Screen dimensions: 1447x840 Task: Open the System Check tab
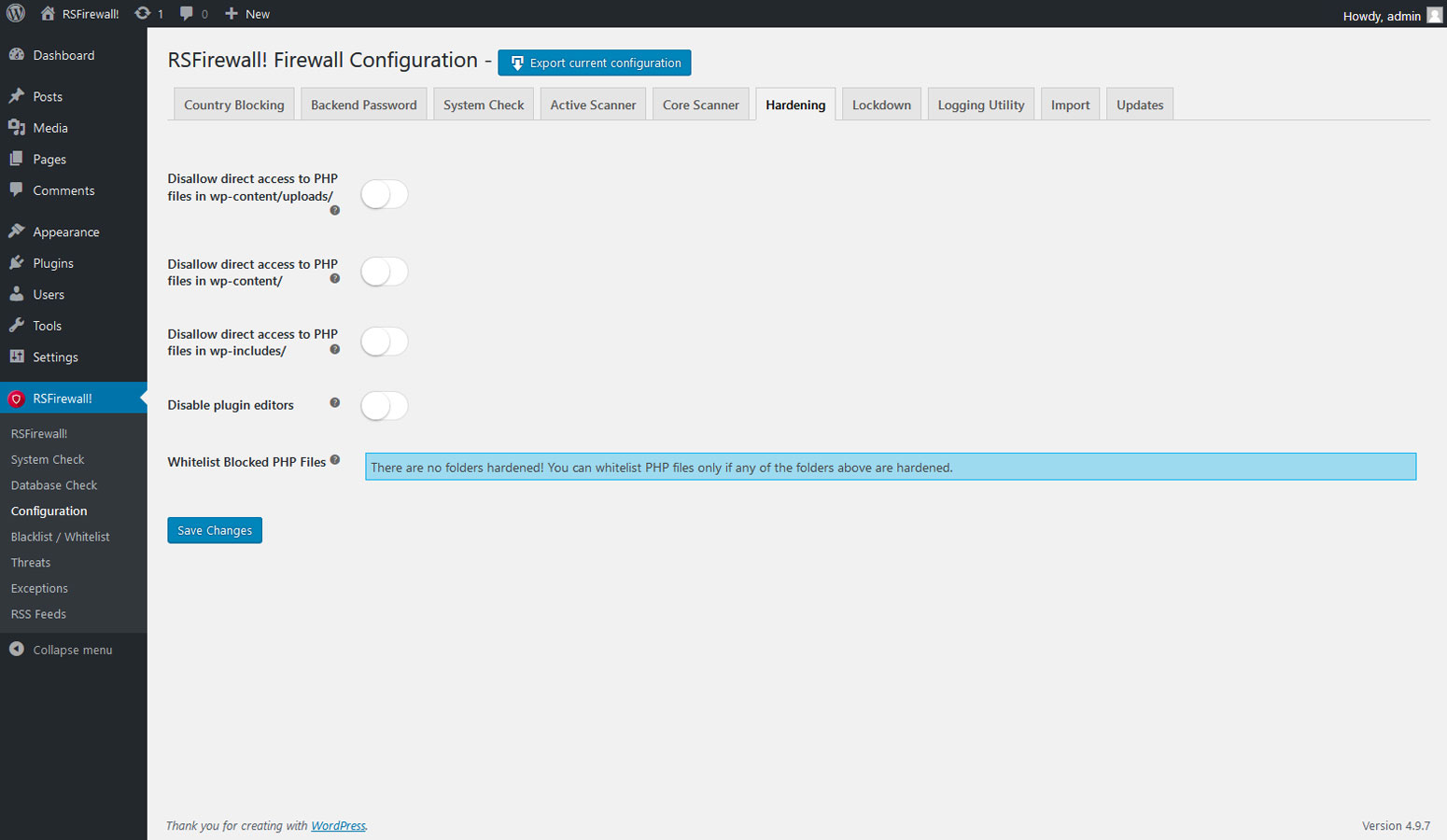click(x=484, y=105)
